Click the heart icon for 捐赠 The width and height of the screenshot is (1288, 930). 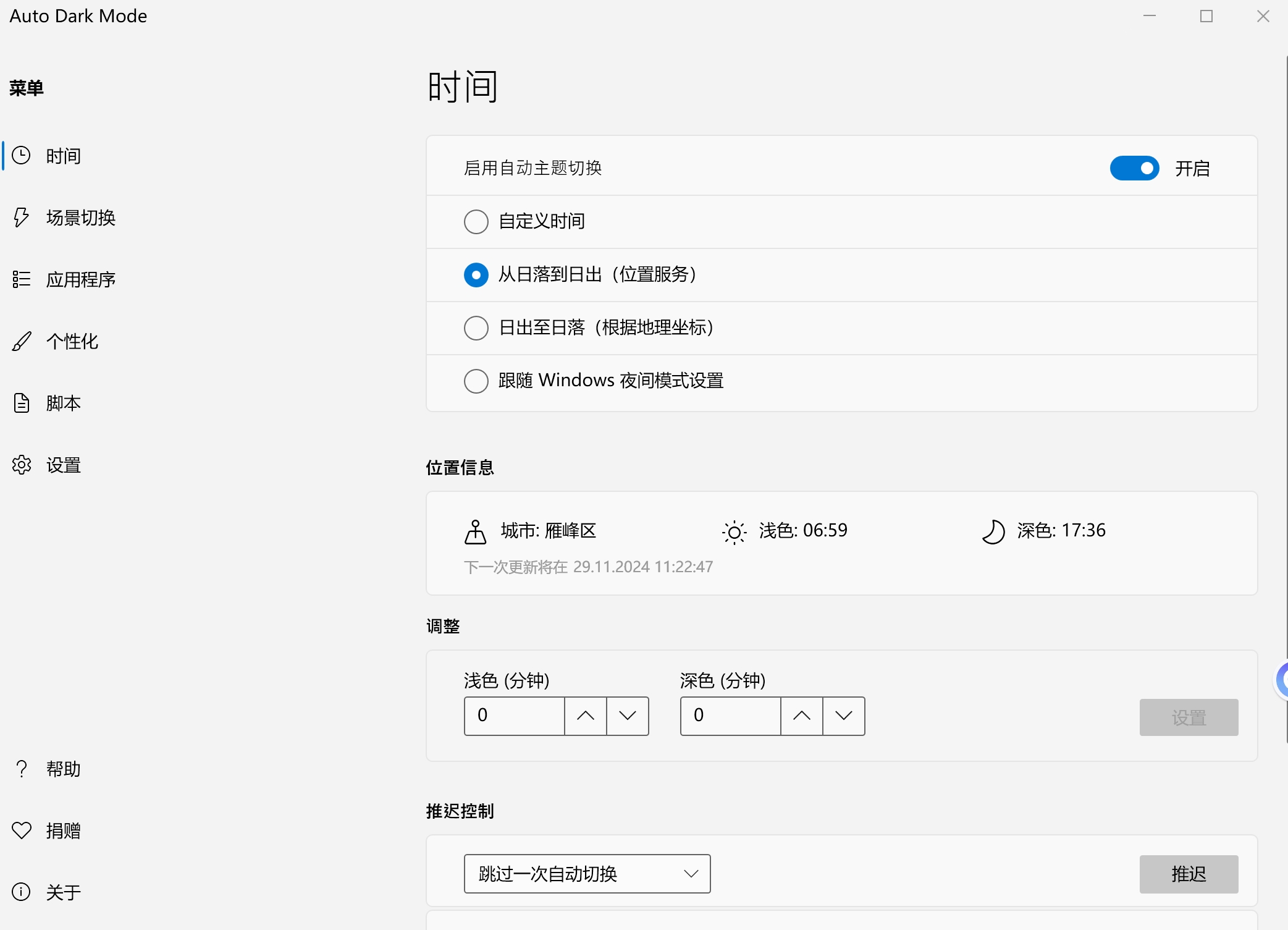coord(21,830)
